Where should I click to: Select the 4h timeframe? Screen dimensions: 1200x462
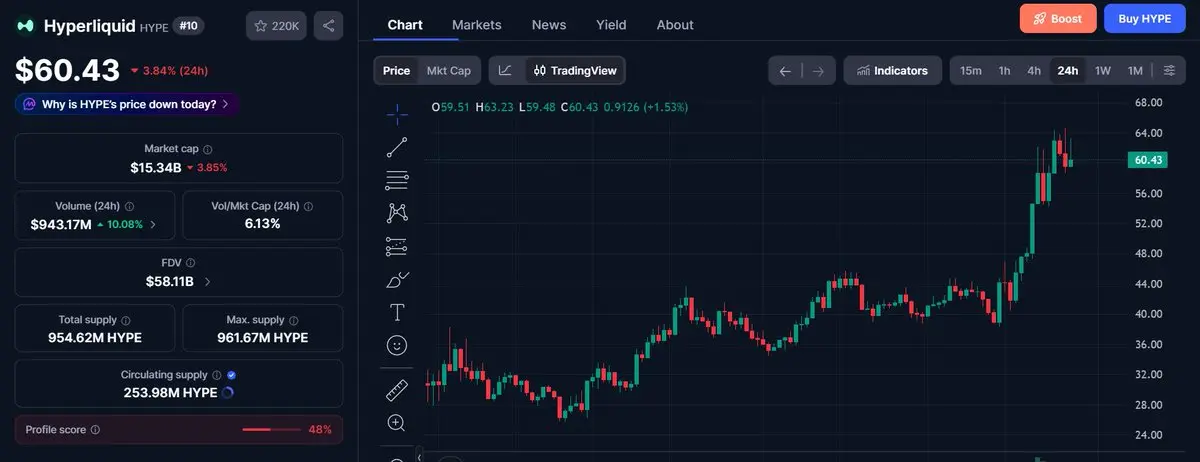click(1034, 71)
